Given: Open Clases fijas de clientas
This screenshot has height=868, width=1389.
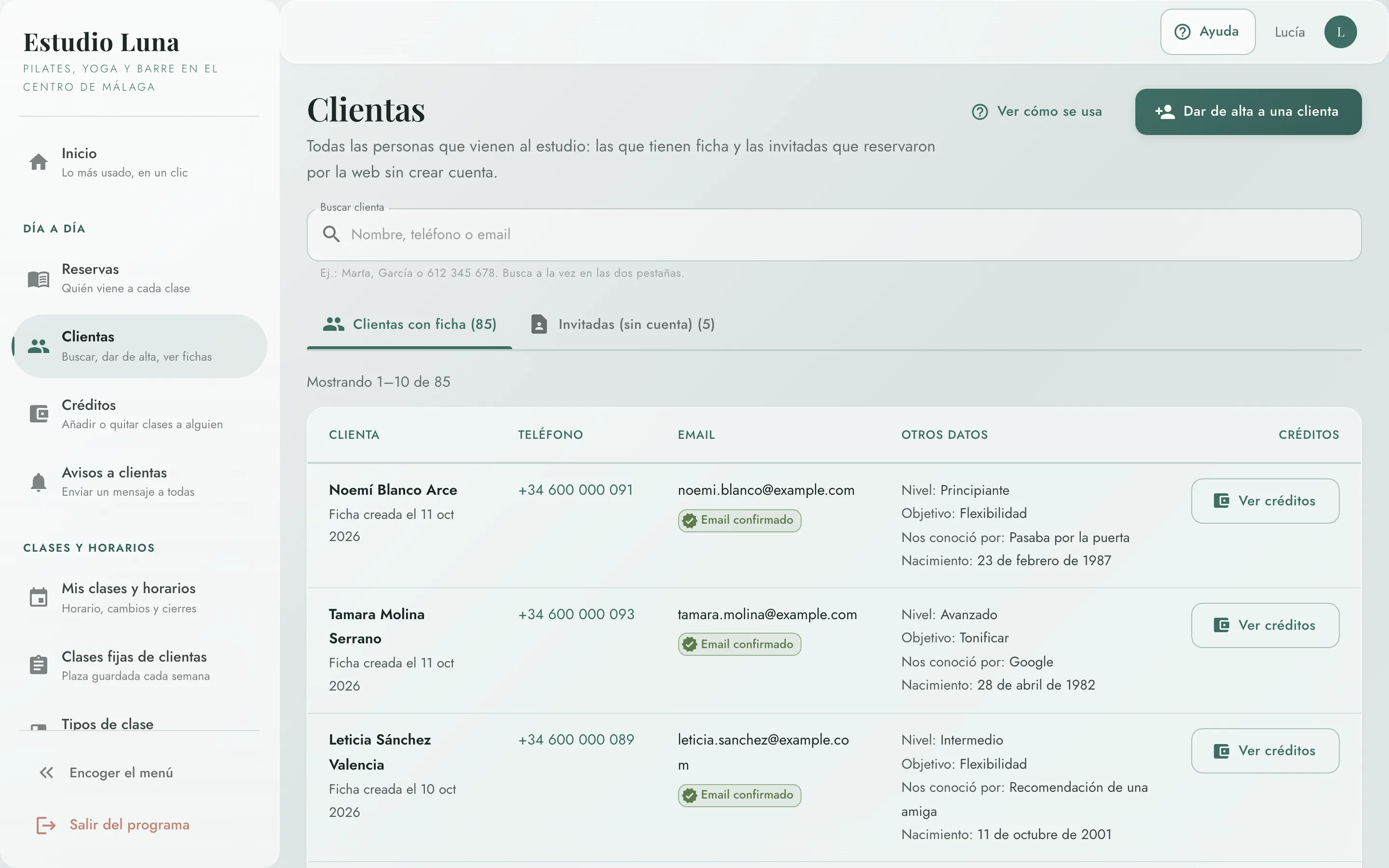Looking at the screenshot, I should pos(139,665).
